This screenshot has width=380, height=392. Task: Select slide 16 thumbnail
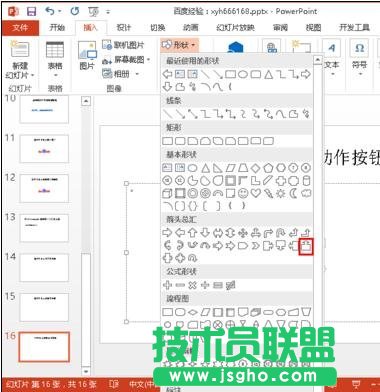coord(44,347)
